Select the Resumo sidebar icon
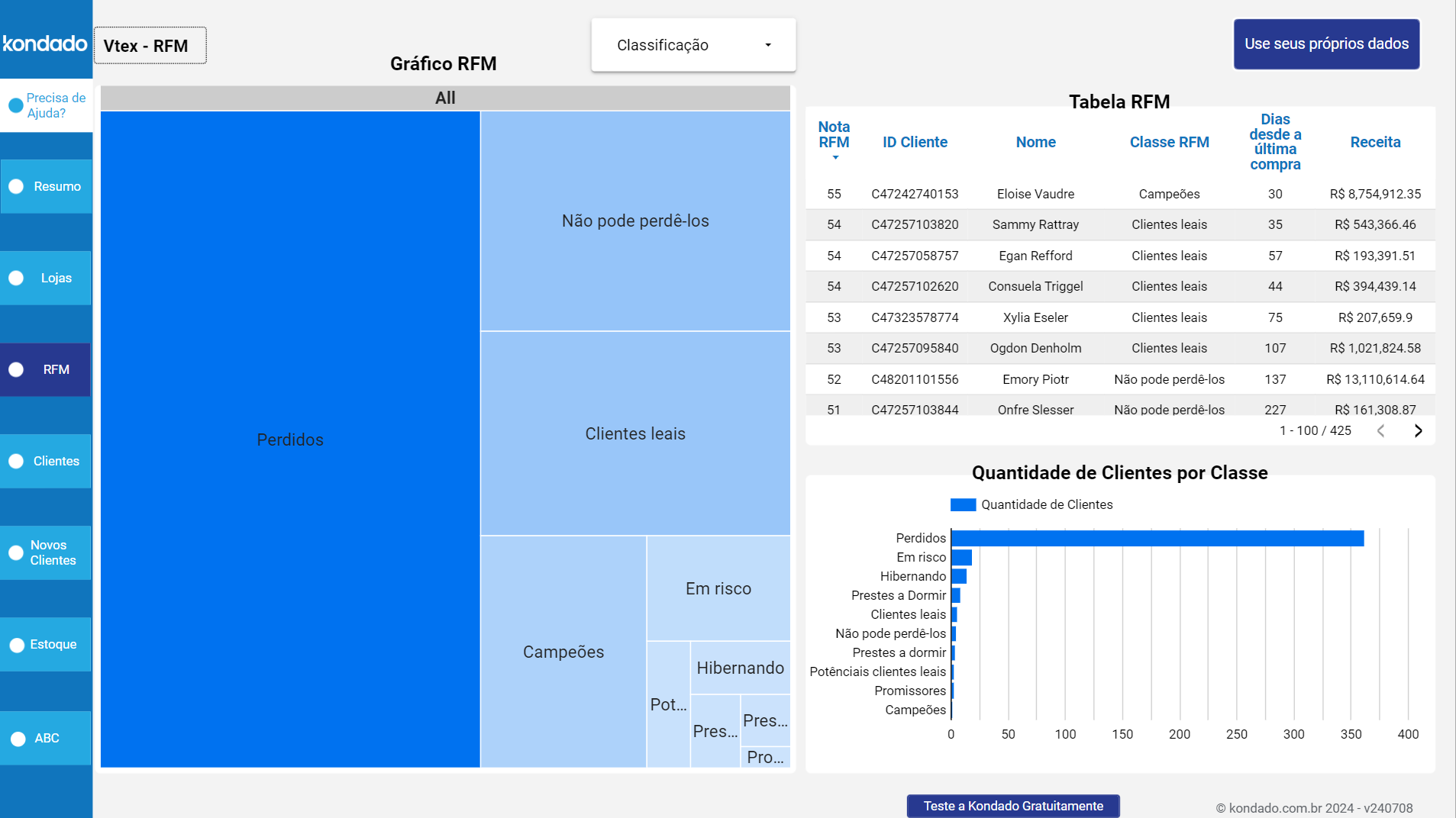Screen dimensions: 1456x818 [x=15, y=185]
